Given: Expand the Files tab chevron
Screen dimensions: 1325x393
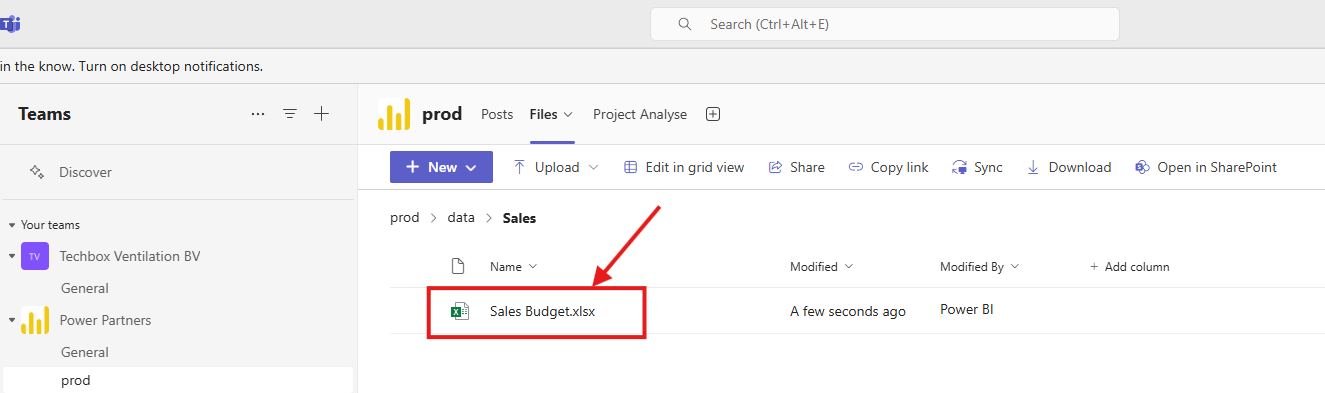Looking at the screenshot, I should [x=569, y=115].
